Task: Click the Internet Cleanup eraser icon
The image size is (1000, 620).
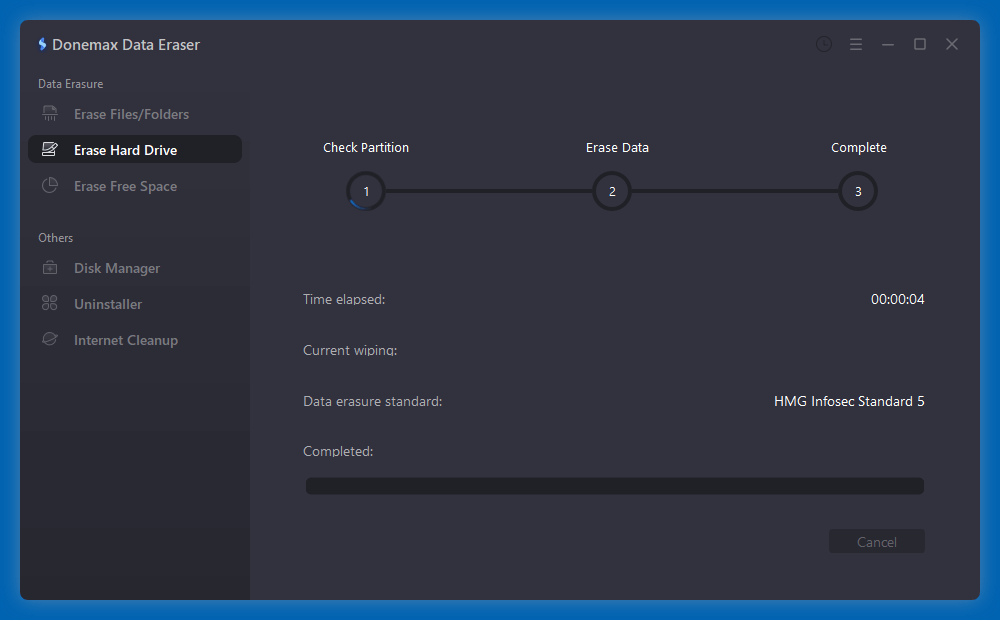Action: [x=49, y=339]
